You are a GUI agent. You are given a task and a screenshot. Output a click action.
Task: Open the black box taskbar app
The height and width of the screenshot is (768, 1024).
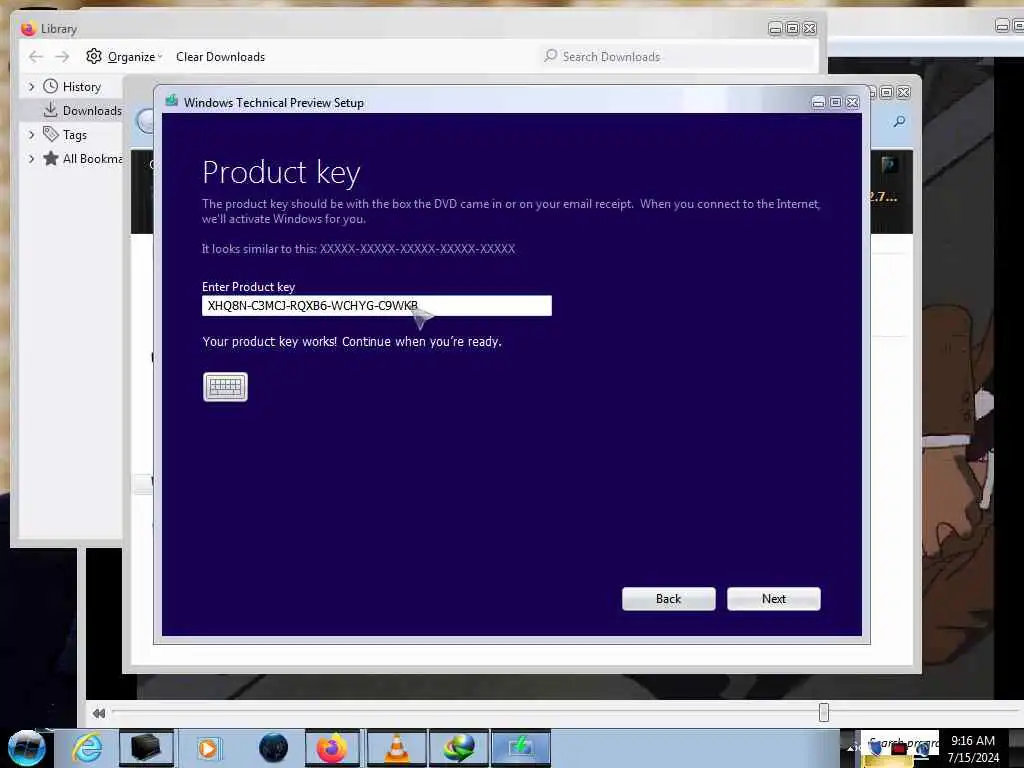146,748
